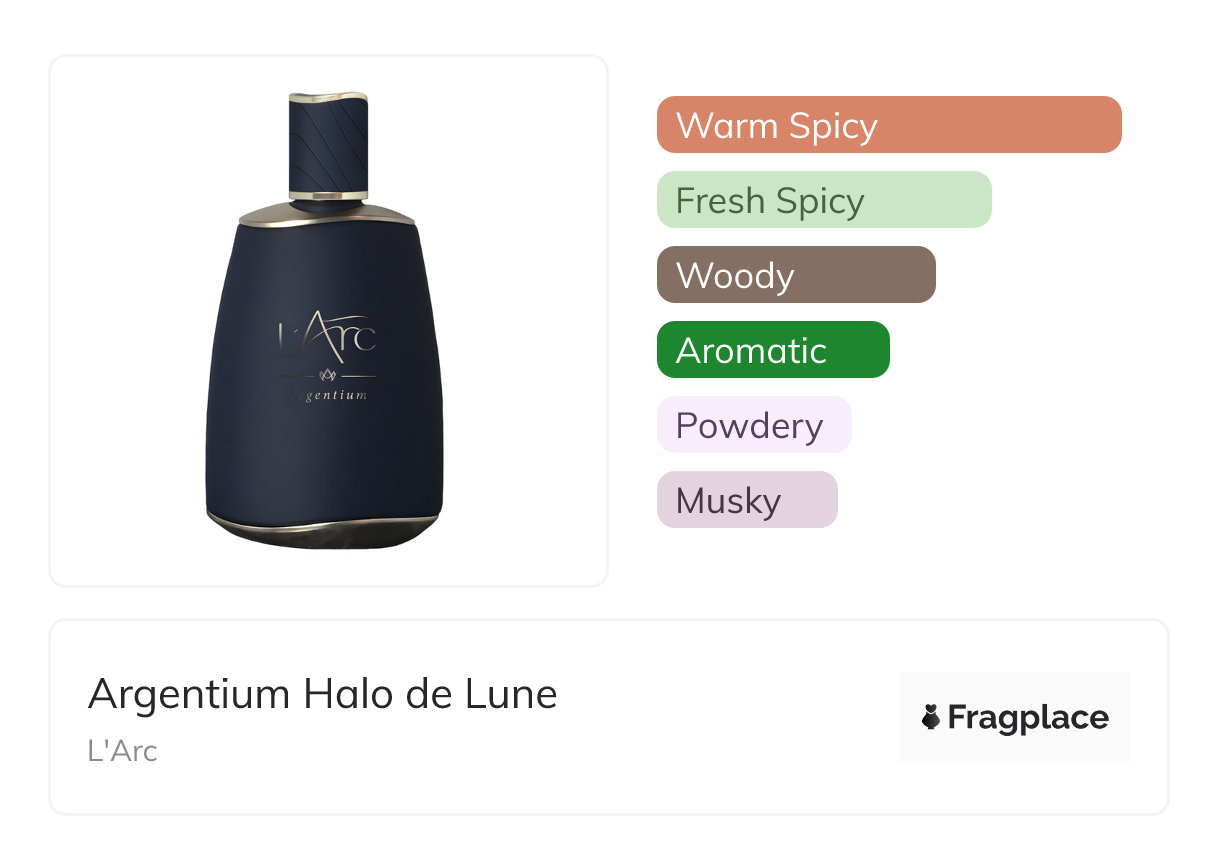The image size is (1218, 864).
Task: Click the Fragplace bottle logo icon
Action: 931,717
